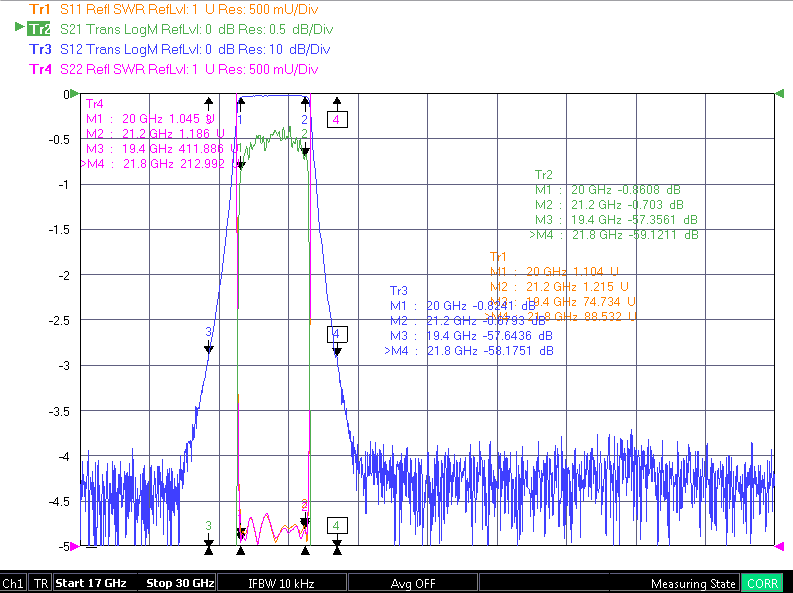
Task: Click the magenta reference arrow at bottom left
Action: [75, 546]
